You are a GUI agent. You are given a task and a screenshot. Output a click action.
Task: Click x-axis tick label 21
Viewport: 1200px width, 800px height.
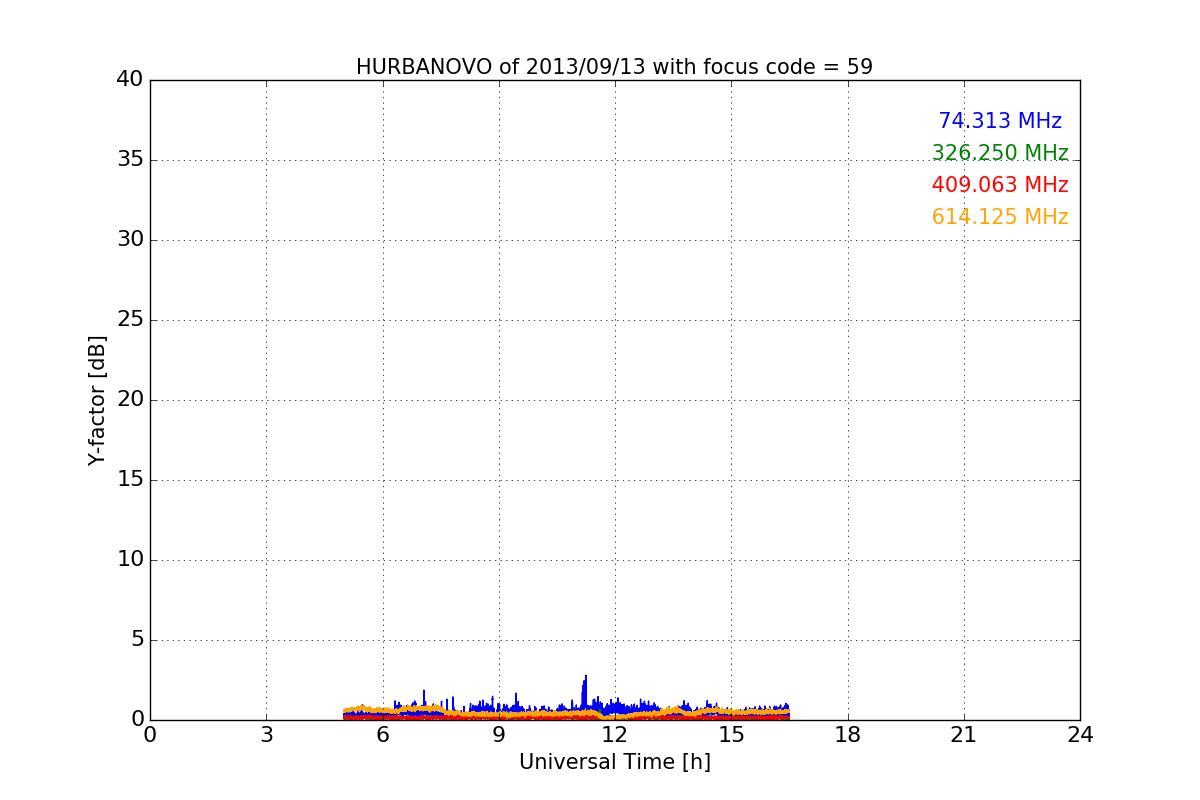click(x=964, y=735)
